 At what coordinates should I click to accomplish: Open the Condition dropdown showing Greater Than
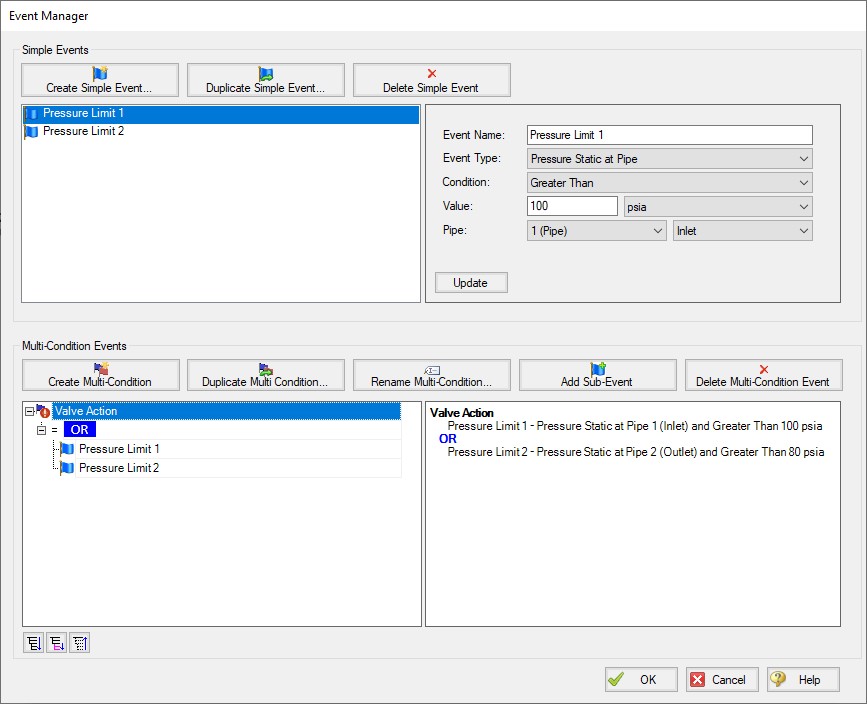coord(669,182)
